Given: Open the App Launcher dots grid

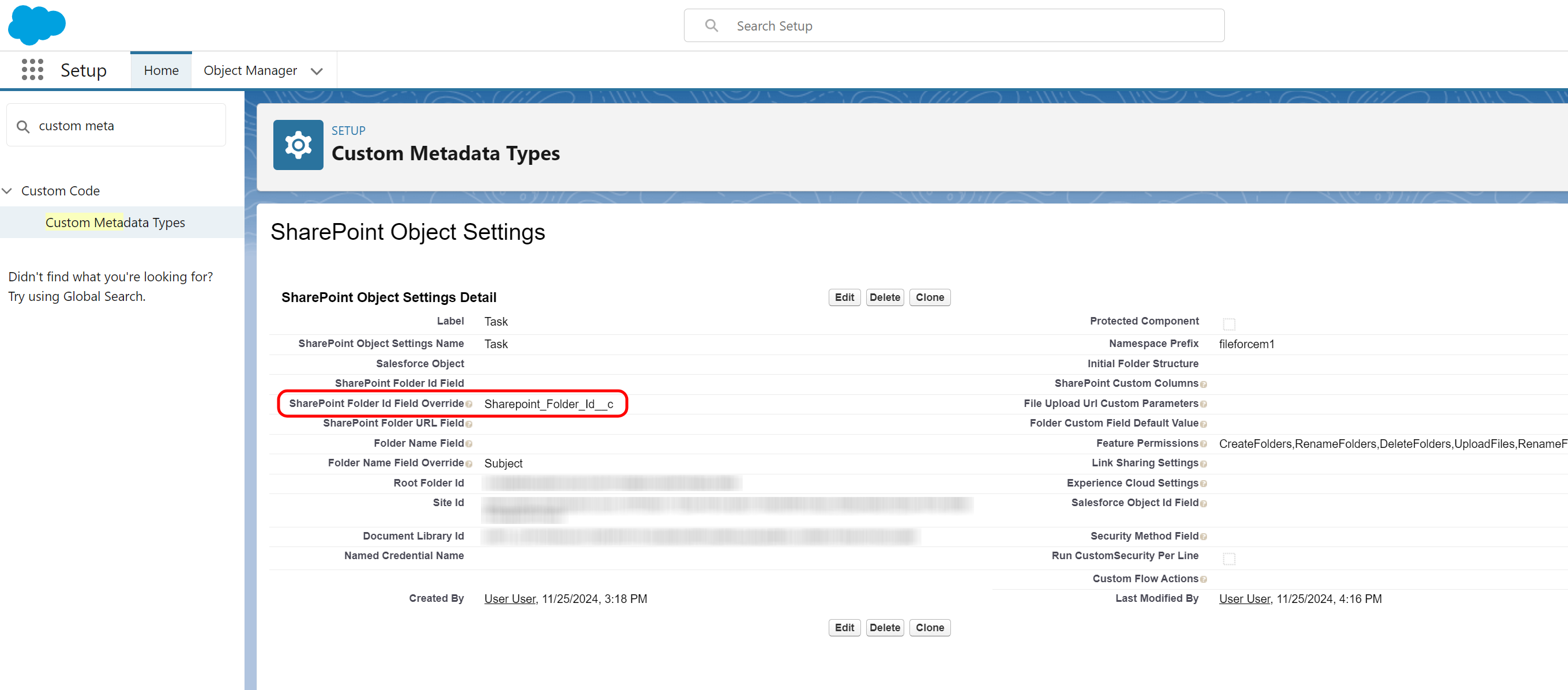Looking at the screenshot, I should coord(32,70).
